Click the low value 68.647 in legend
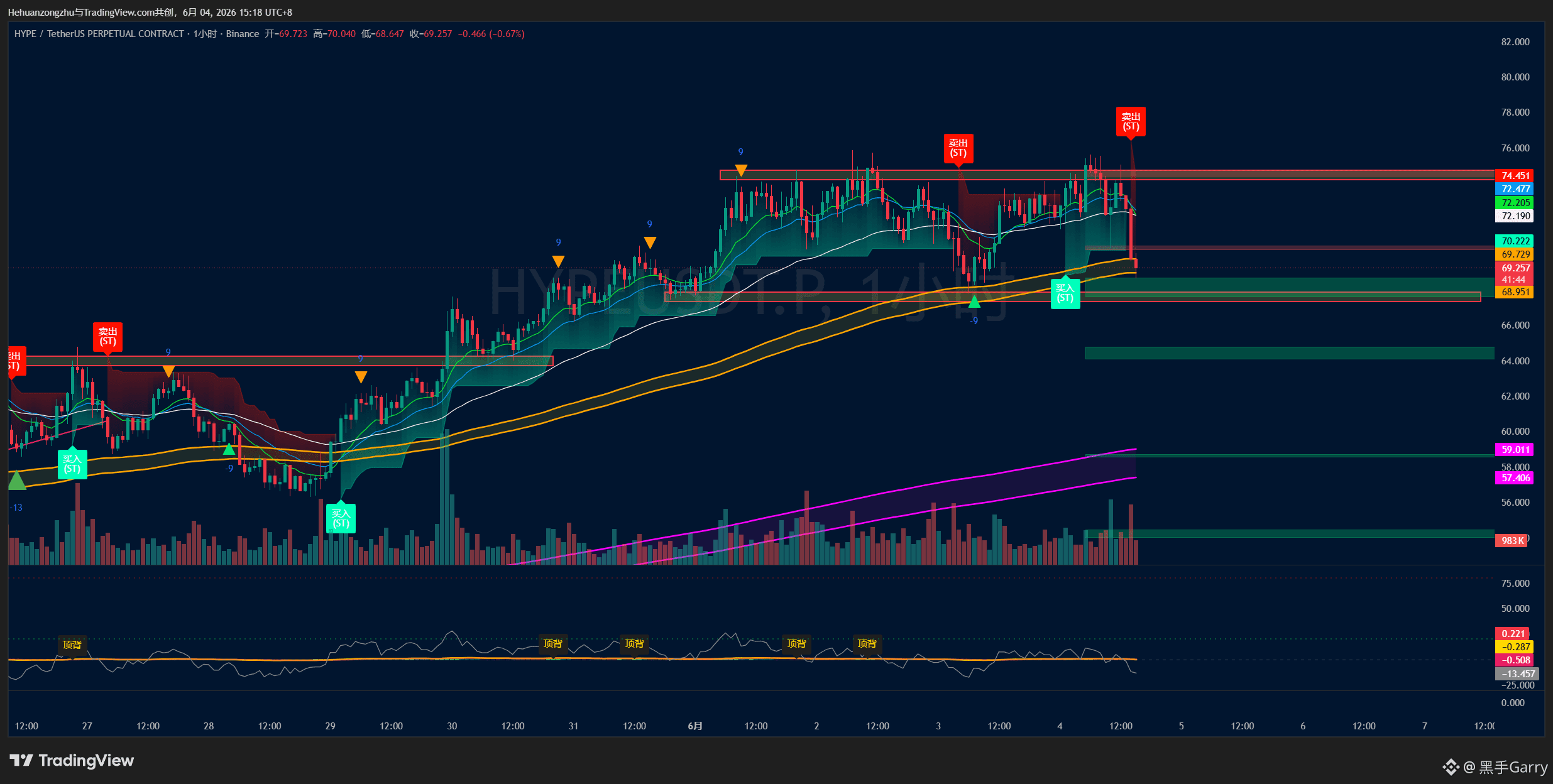Image resolution: width=1553 pixels, height=784 pixels. (x=390, y=34)
